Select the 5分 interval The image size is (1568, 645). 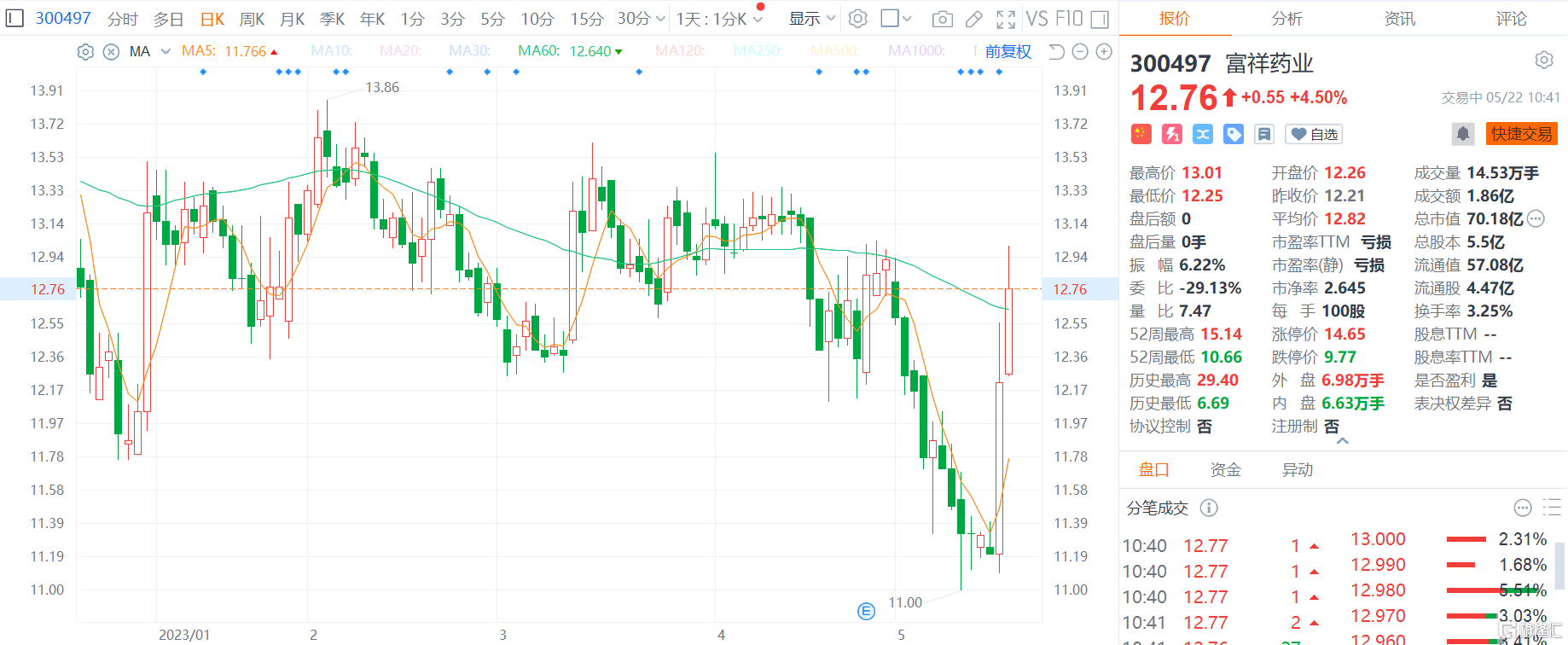coord(492,19)
